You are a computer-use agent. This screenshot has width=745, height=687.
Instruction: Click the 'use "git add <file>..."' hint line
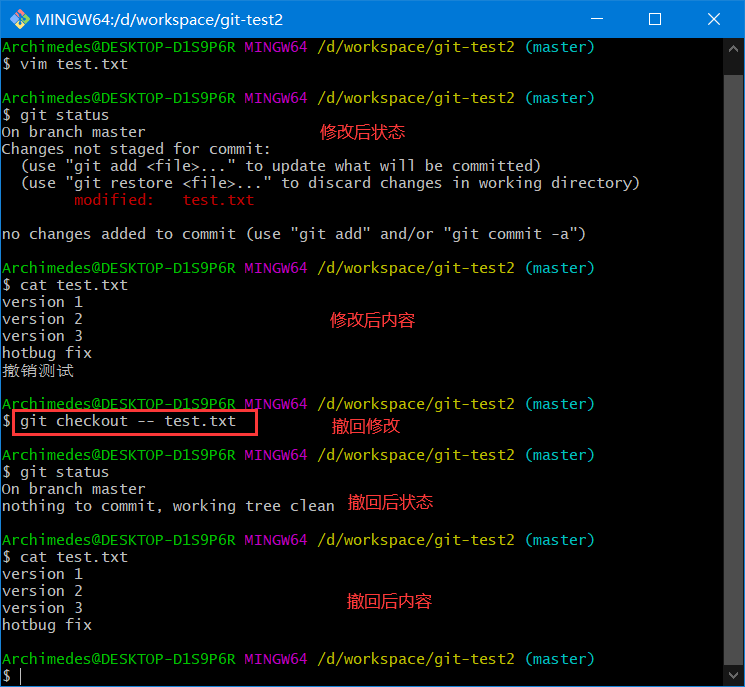pyautogui.click(x=281, y=166)
